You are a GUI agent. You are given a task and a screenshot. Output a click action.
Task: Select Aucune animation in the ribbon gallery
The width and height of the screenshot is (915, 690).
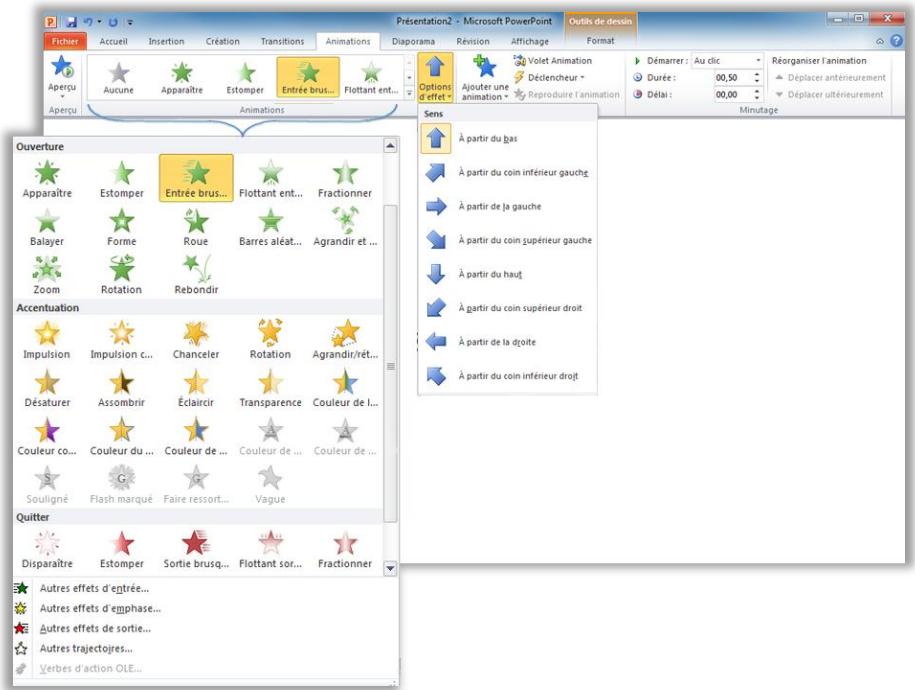coord(118,78)
